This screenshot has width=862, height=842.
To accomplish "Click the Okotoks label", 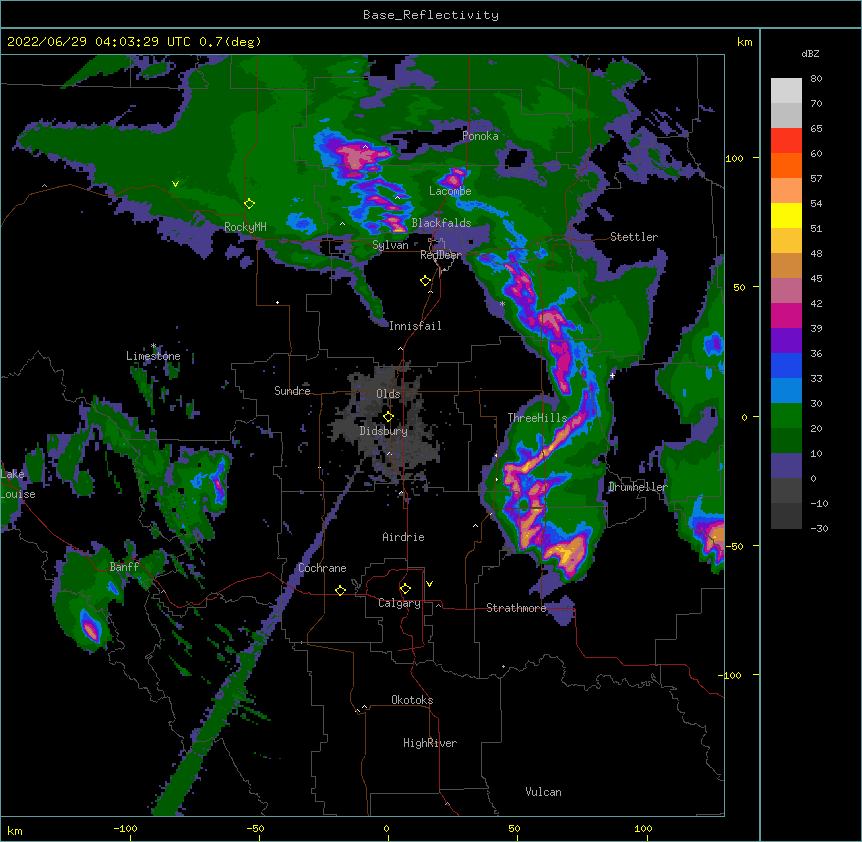I will pyautogui.click(x=412, y=700).
